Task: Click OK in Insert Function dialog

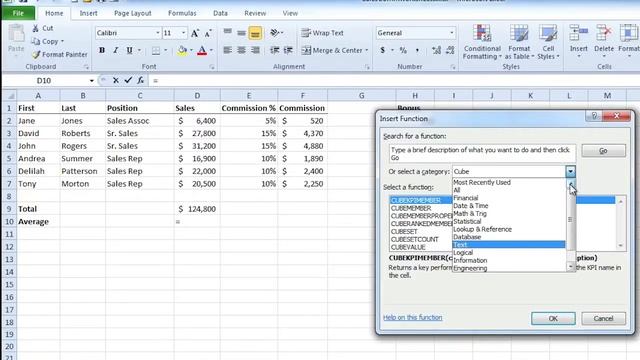Action: [x=553, y=318]
